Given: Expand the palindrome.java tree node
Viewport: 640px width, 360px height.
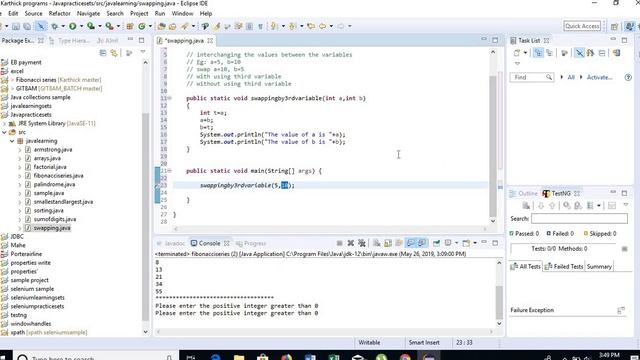Looking at the screenshot, I should coord(20,184).
